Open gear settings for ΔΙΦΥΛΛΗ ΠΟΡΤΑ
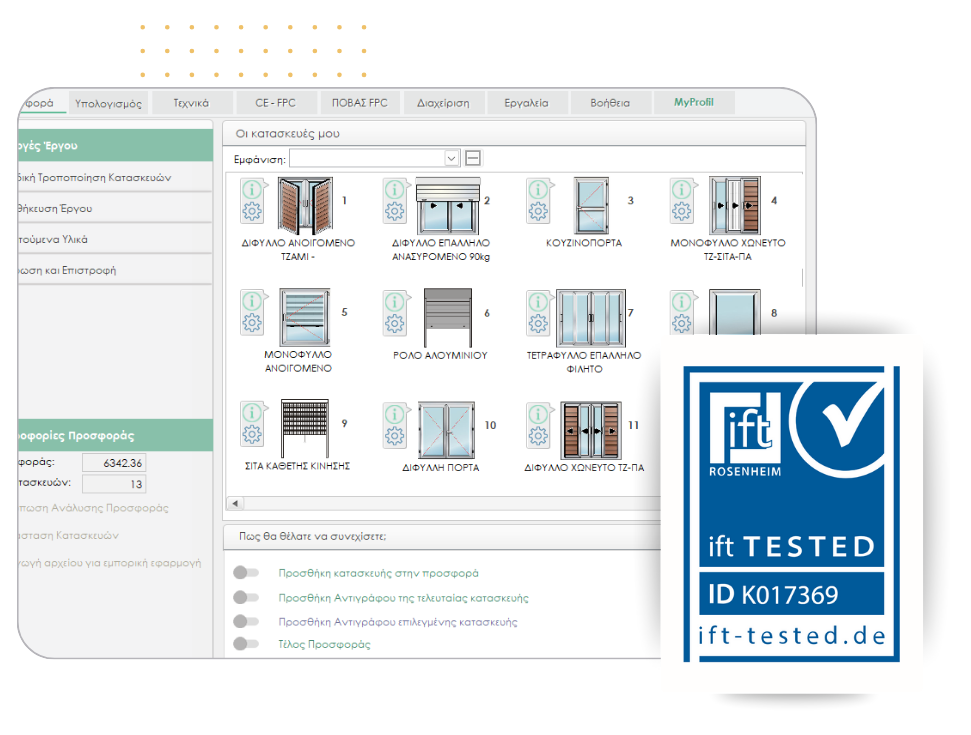The image size is (971, 735). pos(395,435)
